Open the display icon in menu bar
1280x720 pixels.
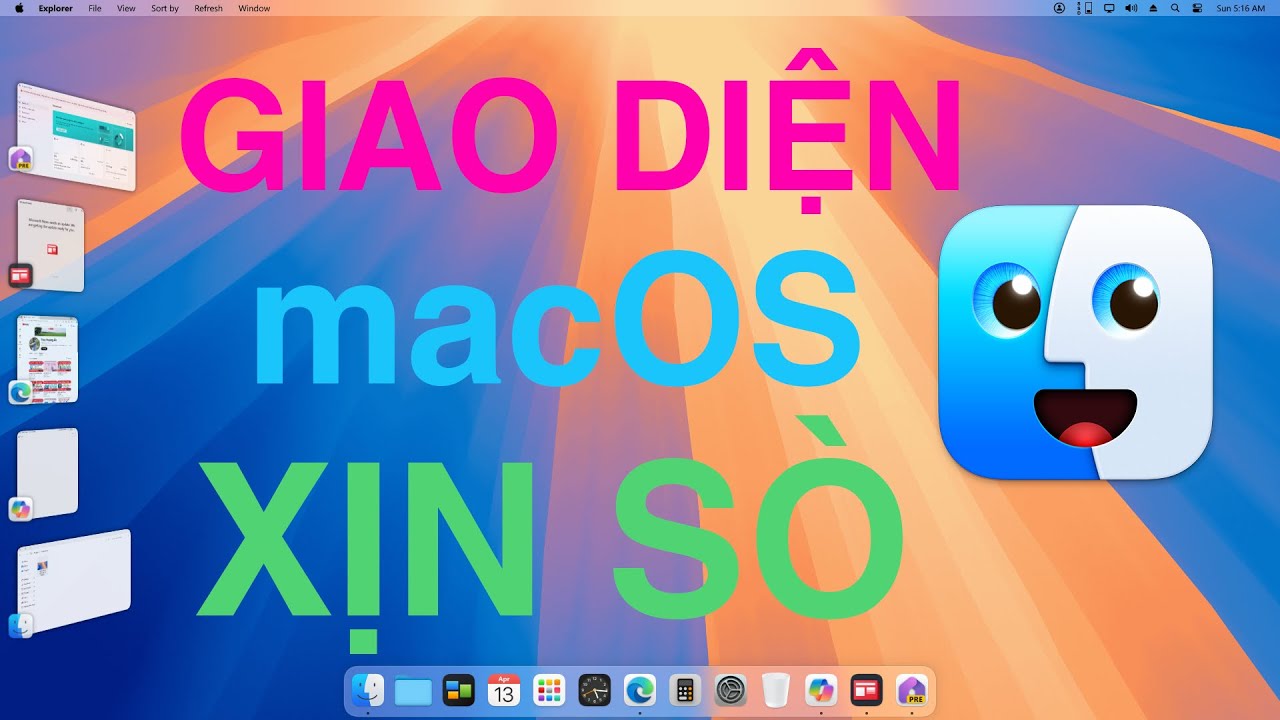tap(1109, 8)
